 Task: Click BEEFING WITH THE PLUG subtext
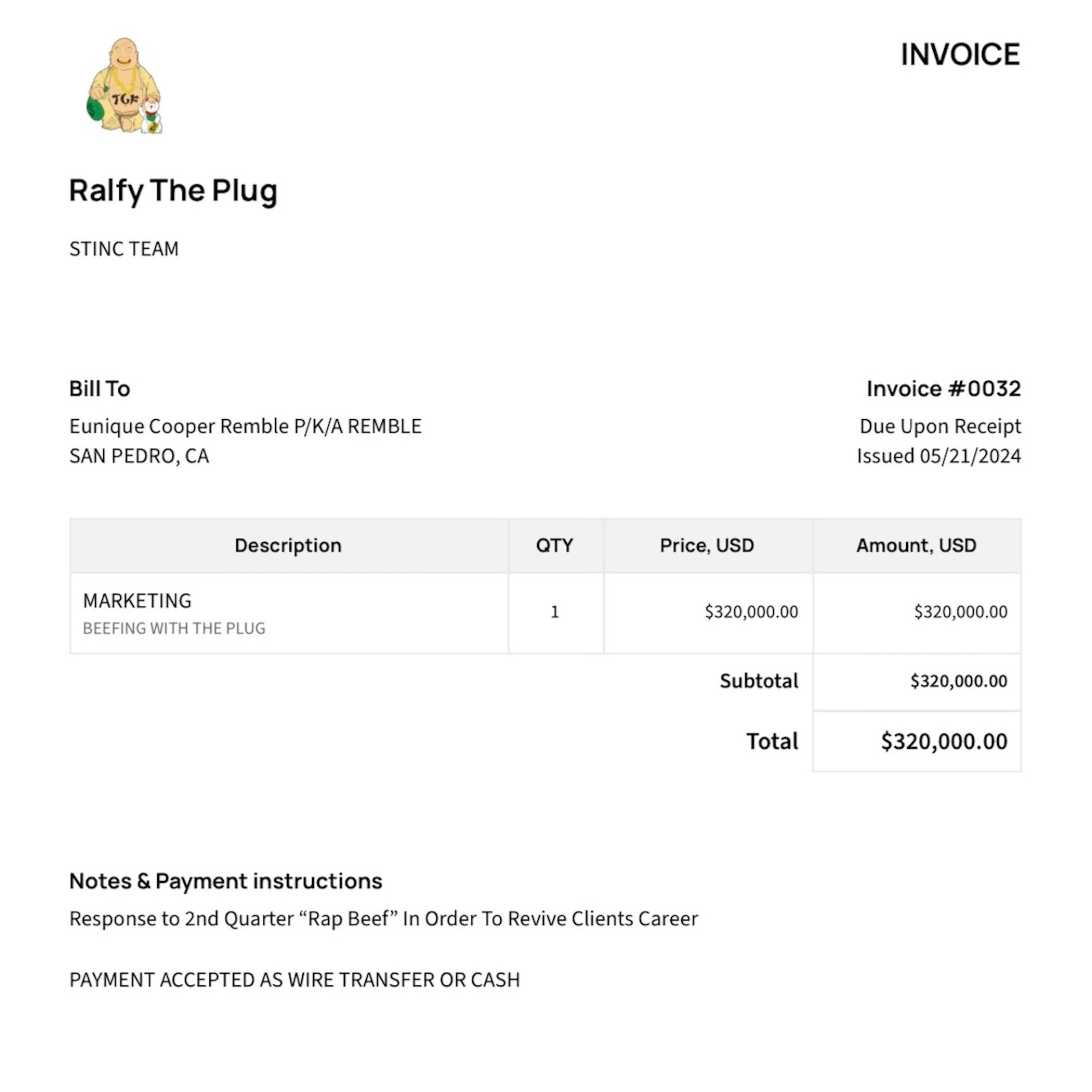[x=174, y=629]
